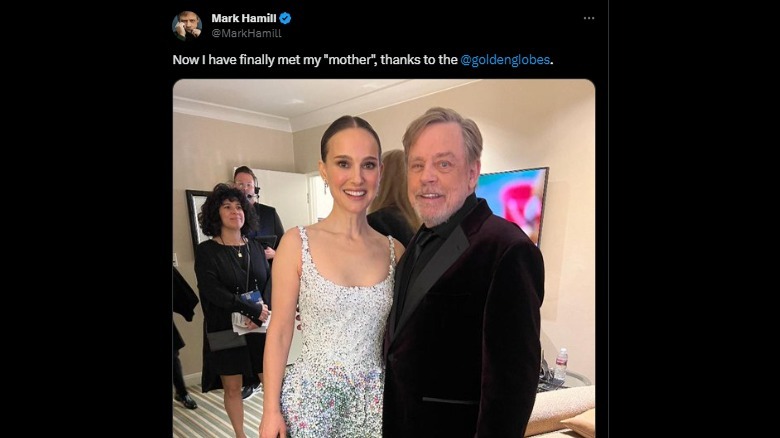Viewport: 780px width, 438px height.
Task: Open the three-dot more options menu
Action: (x=589, y=18)
